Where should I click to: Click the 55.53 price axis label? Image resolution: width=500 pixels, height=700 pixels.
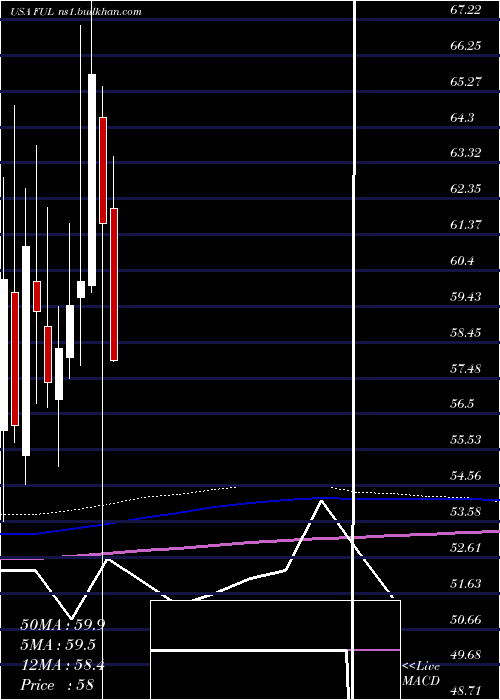(466, 440)
